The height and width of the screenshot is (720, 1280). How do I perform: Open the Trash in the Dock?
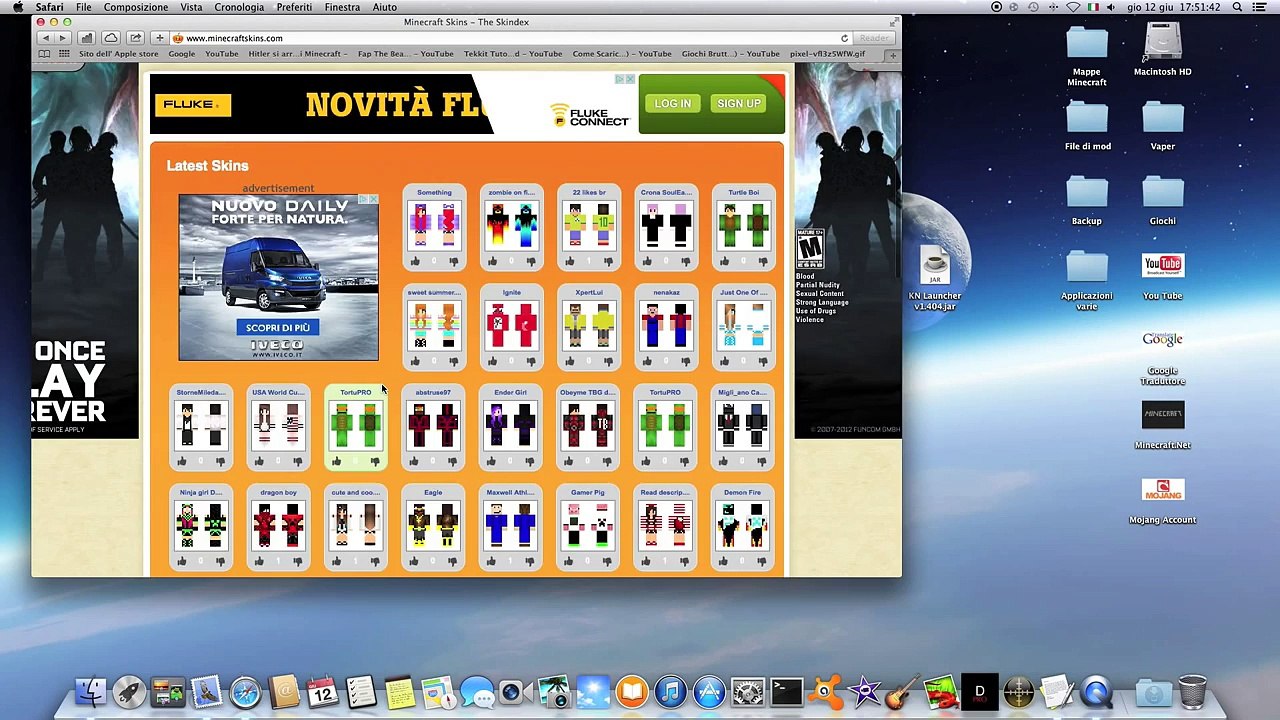1191,691
